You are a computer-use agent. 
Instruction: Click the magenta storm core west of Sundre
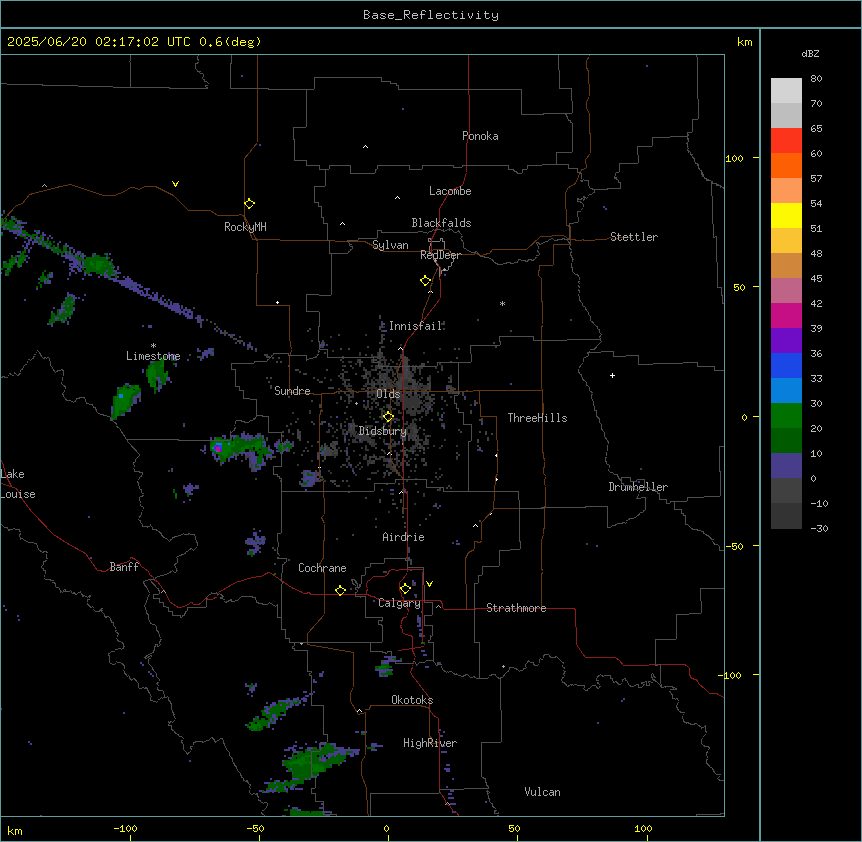[x=218, y=448]
